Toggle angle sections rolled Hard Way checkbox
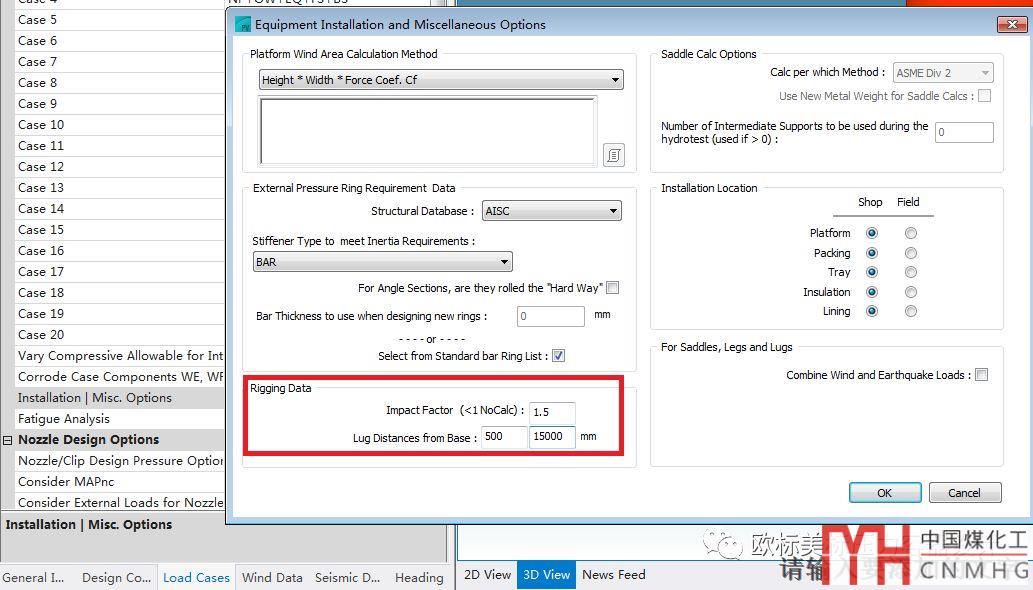This screenshot has height=590, width=1033. (x=613, y=288)
